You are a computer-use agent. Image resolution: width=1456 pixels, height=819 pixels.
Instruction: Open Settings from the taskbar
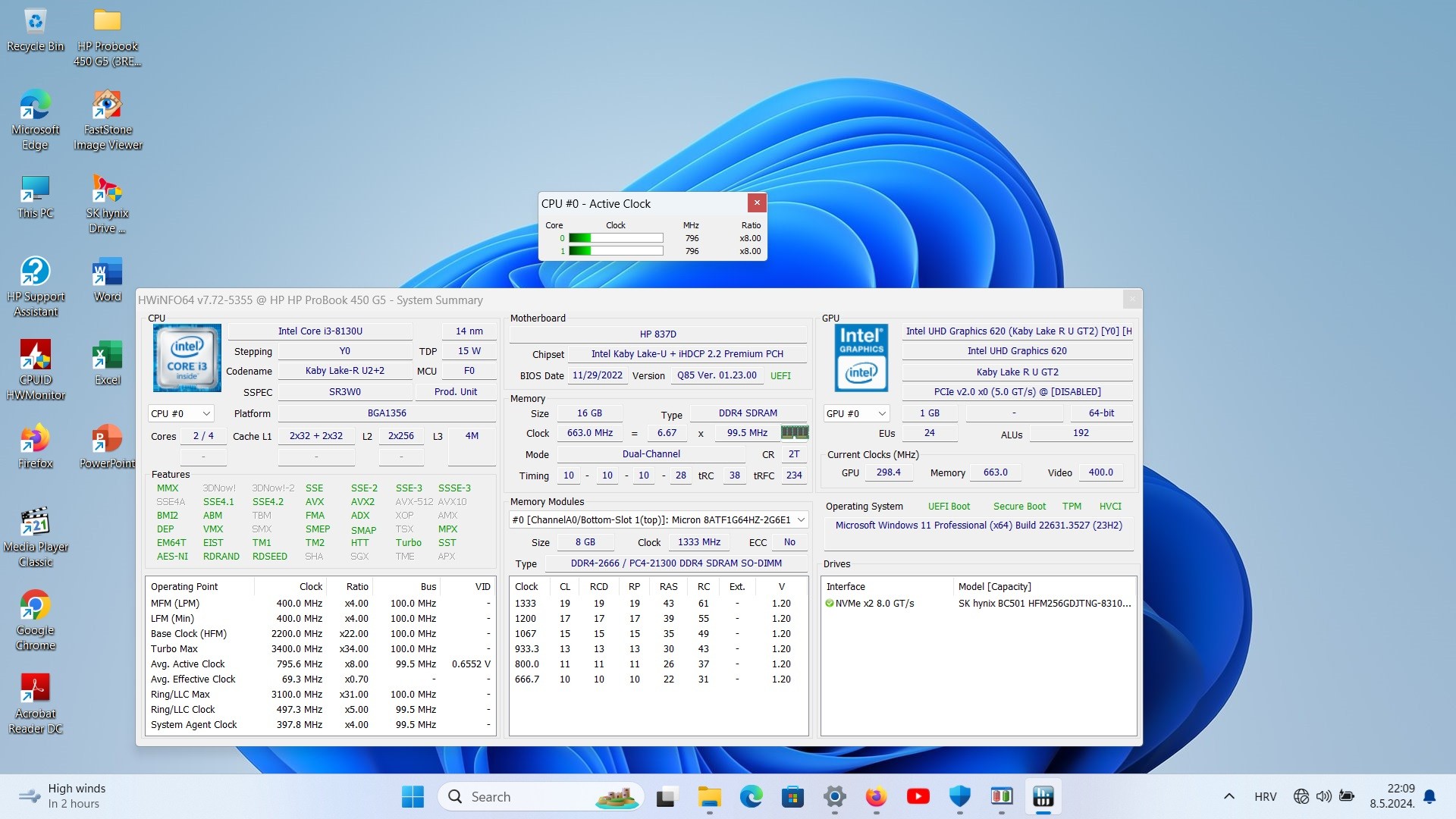835,796
